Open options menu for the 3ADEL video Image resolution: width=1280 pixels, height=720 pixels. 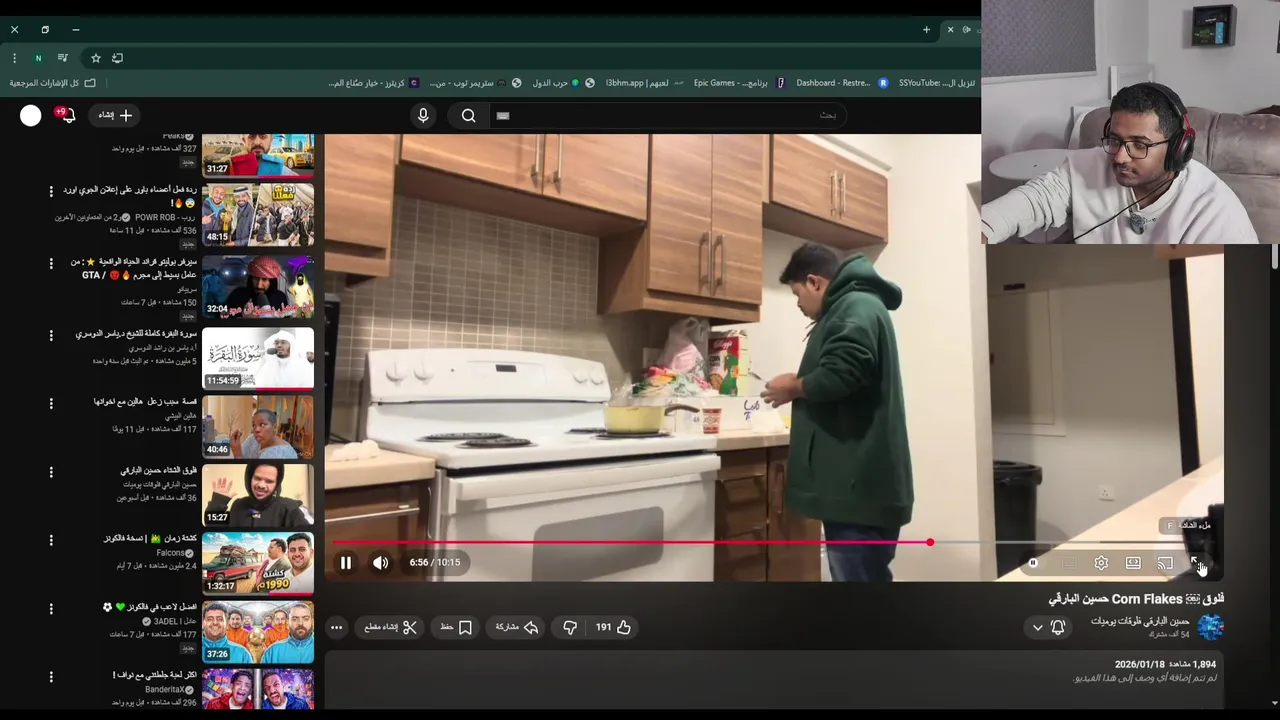click(51, 608)
